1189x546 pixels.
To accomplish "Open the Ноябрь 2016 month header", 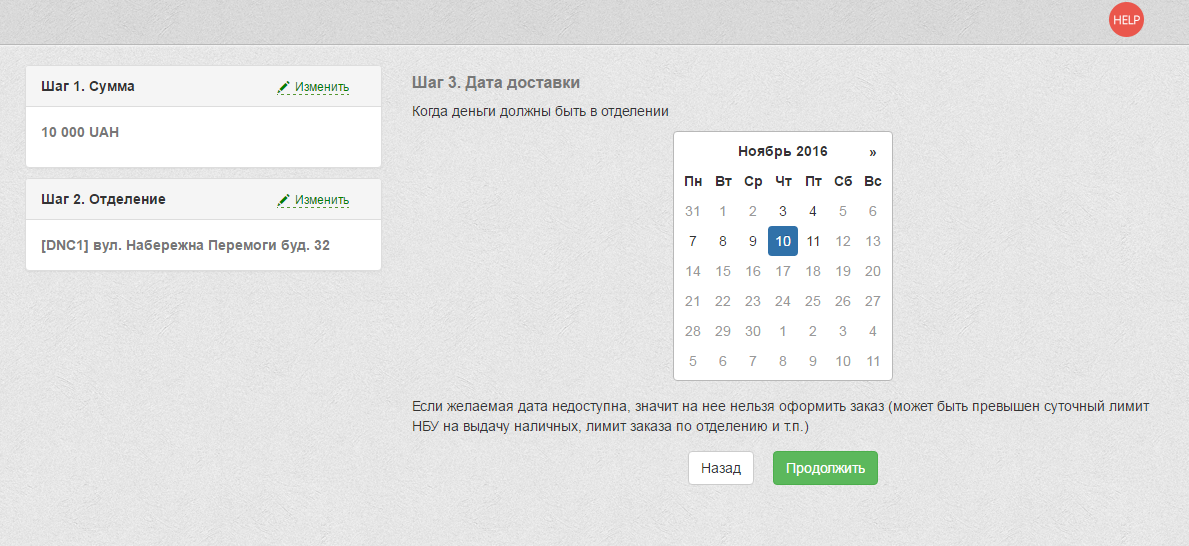I will tap(782, 152).
